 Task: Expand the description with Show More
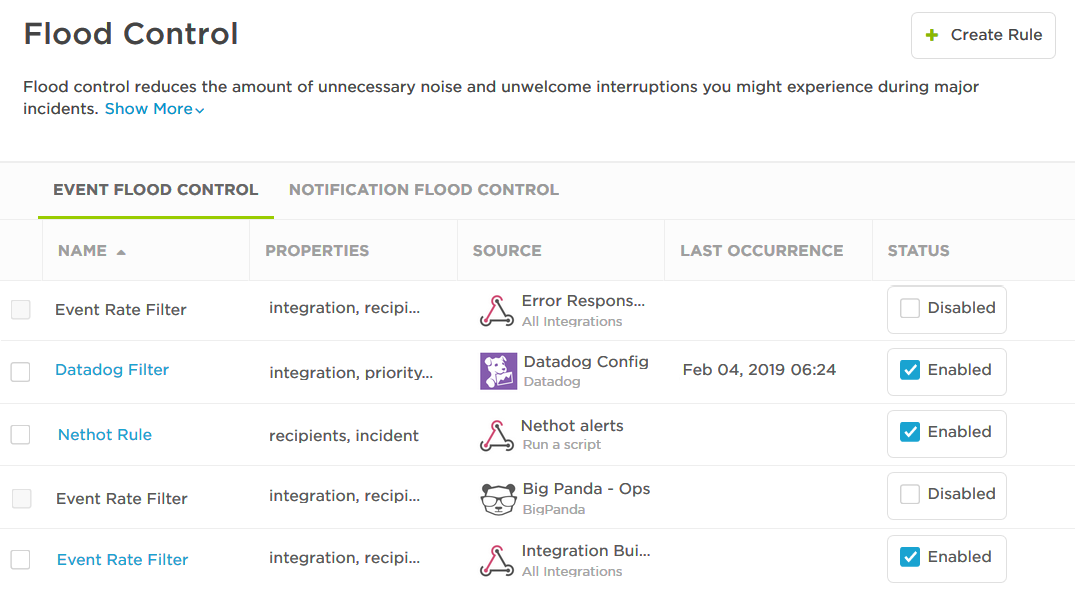(154, 109)
